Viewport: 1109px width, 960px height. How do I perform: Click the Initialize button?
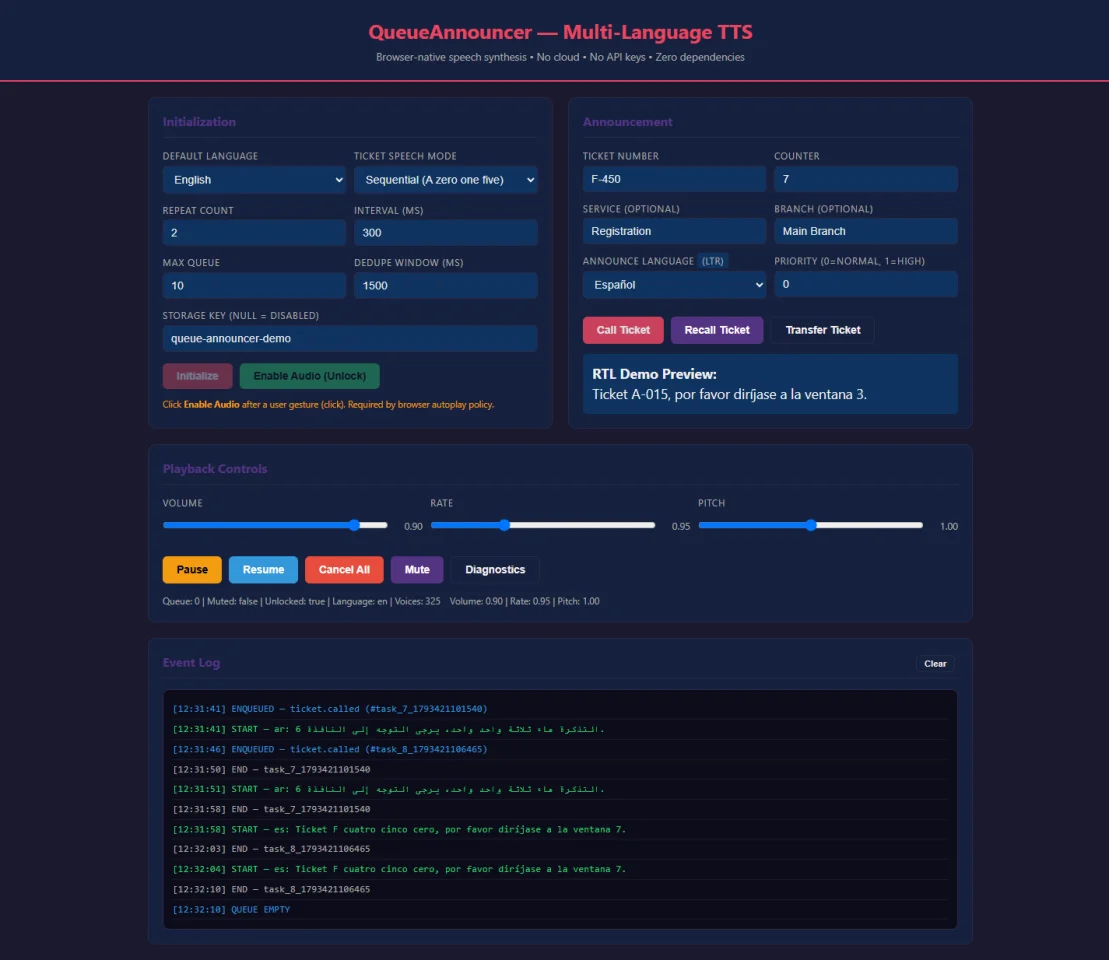tap(197, 376)
